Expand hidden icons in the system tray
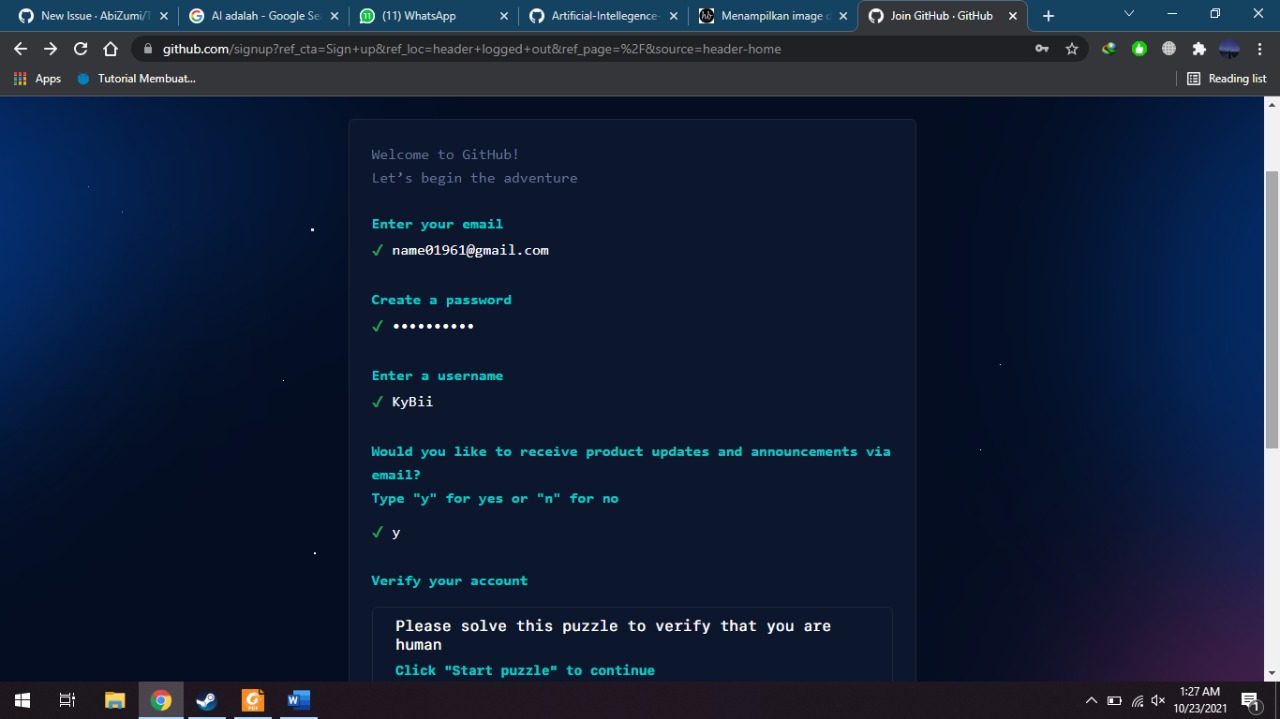The height and width of the screenshot is (719, 1280). (1090, 700)
